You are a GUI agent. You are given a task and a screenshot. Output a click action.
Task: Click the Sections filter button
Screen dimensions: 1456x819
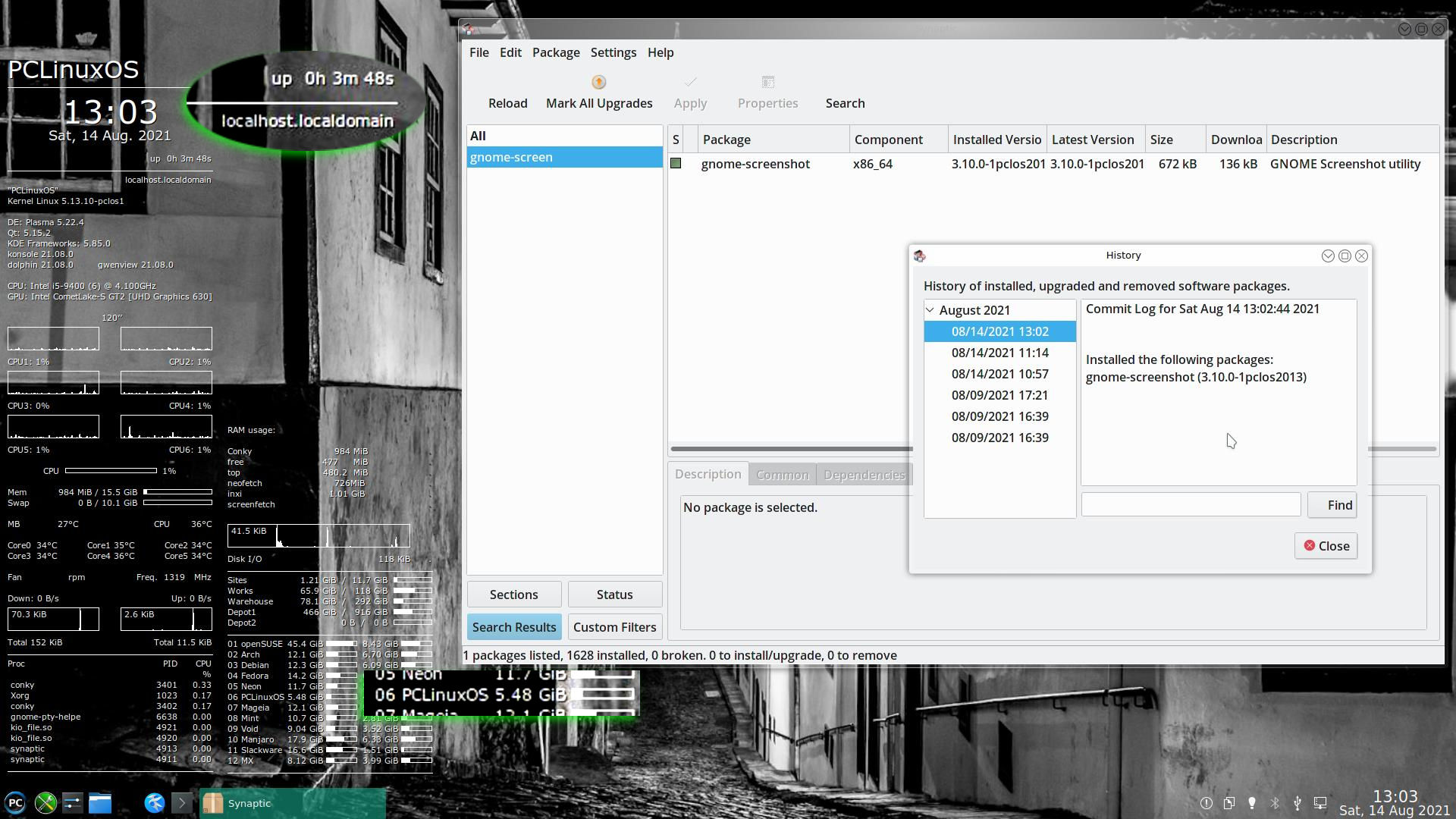pos(514,595)
